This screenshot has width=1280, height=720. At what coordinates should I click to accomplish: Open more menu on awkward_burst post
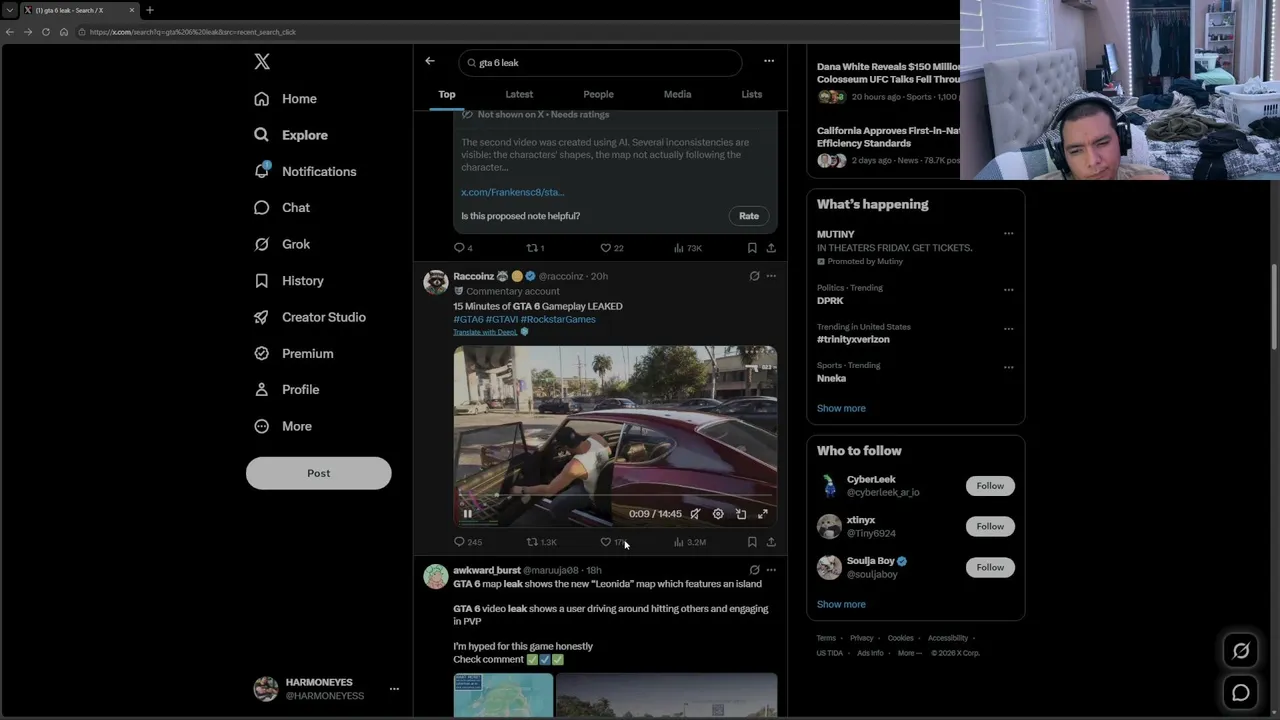click(x=771, y=570)
